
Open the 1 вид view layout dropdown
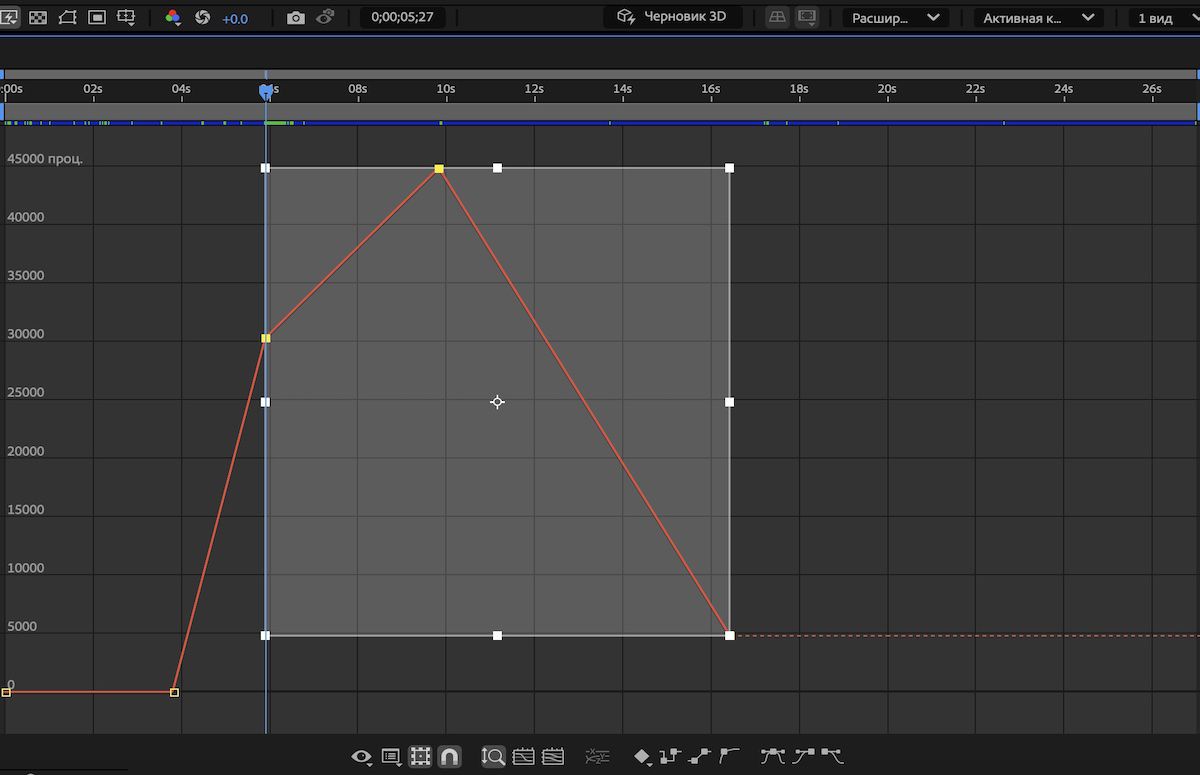pyautogui.click(x=1164, y=17)
